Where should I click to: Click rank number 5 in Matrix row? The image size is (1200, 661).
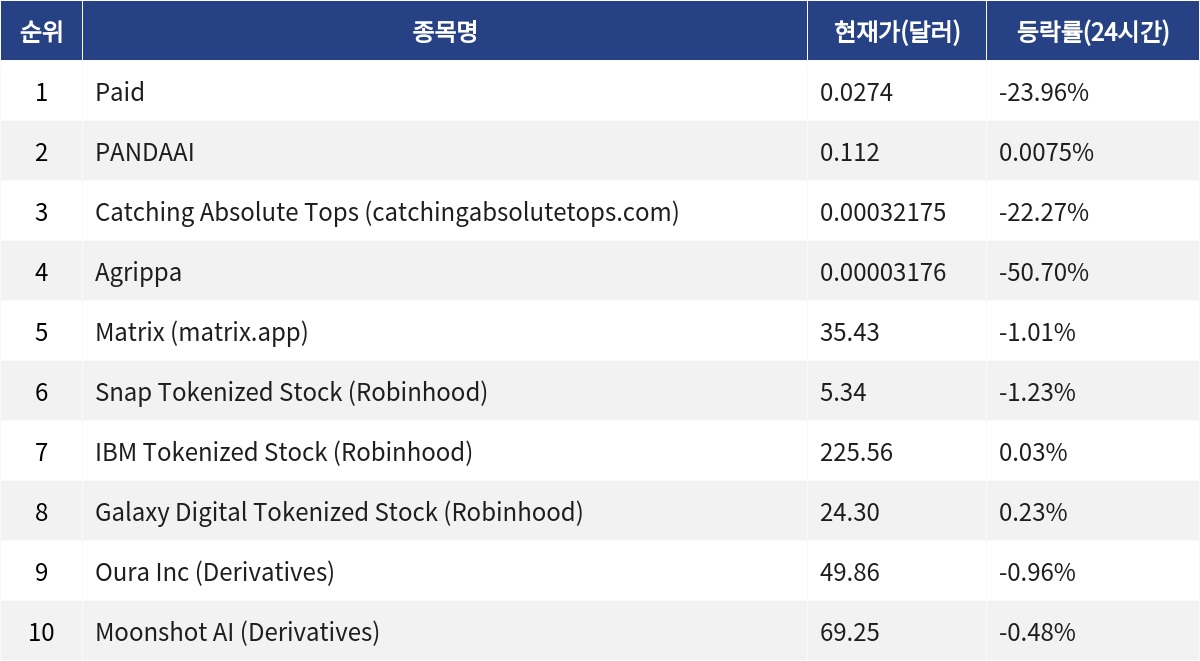tap(41, 333)
